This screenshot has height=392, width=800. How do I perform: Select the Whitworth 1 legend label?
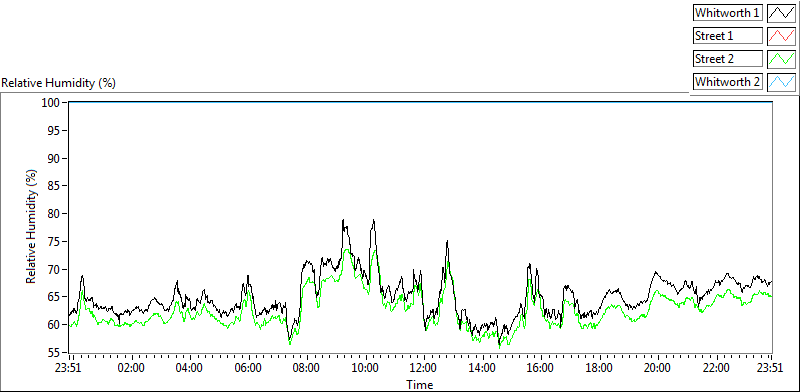[728, 13]
